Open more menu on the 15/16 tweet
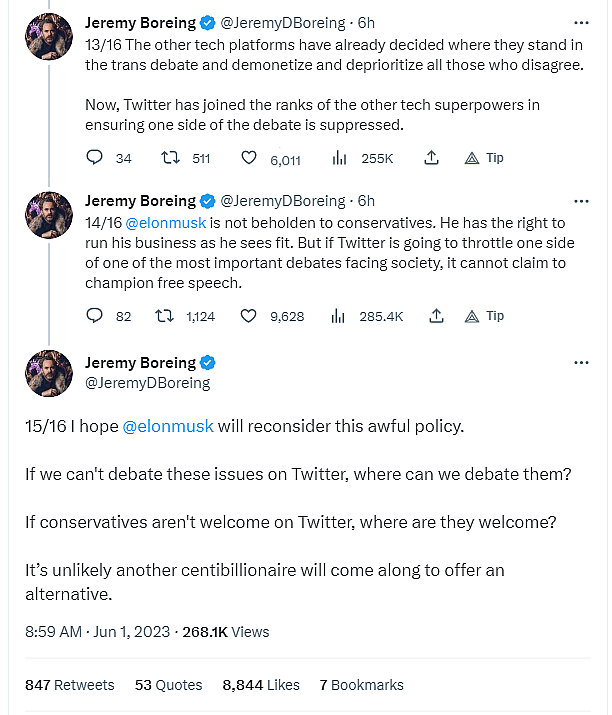The height and width of the screenshot is (715, 612). 581,362
